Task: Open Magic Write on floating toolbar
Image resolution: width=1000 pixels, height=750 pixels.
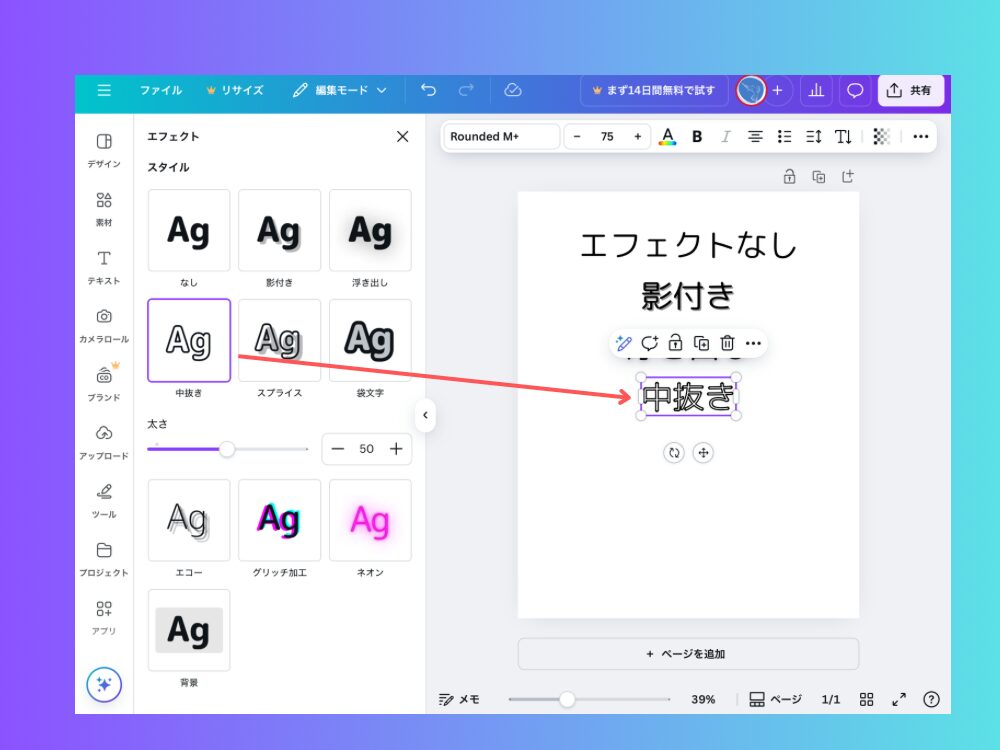Action: click(x=623, y=344)
